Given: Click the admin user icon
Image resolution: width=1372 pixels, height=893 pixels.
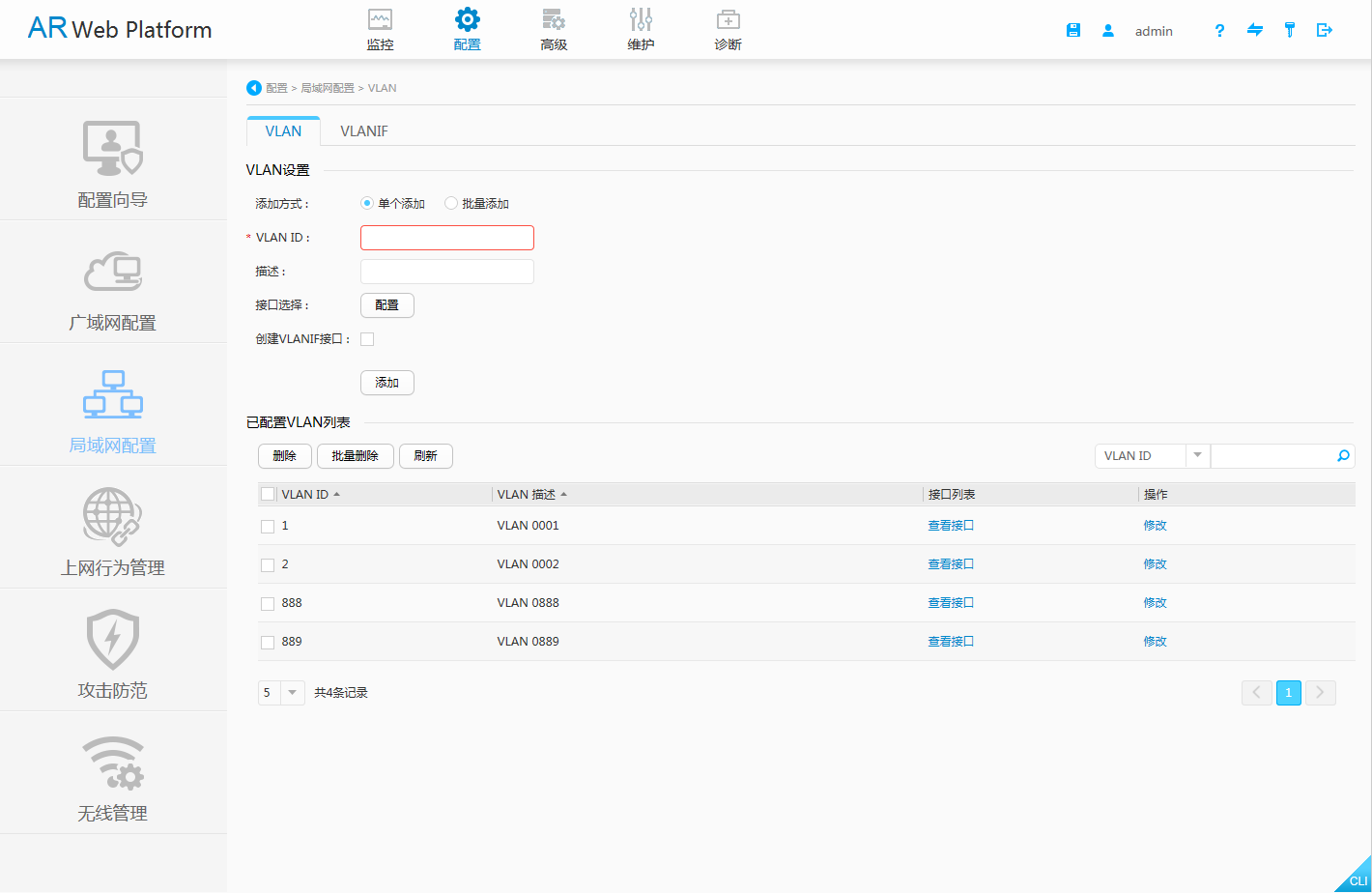Looking at the screenshot, I should [x=1108, y=30].
